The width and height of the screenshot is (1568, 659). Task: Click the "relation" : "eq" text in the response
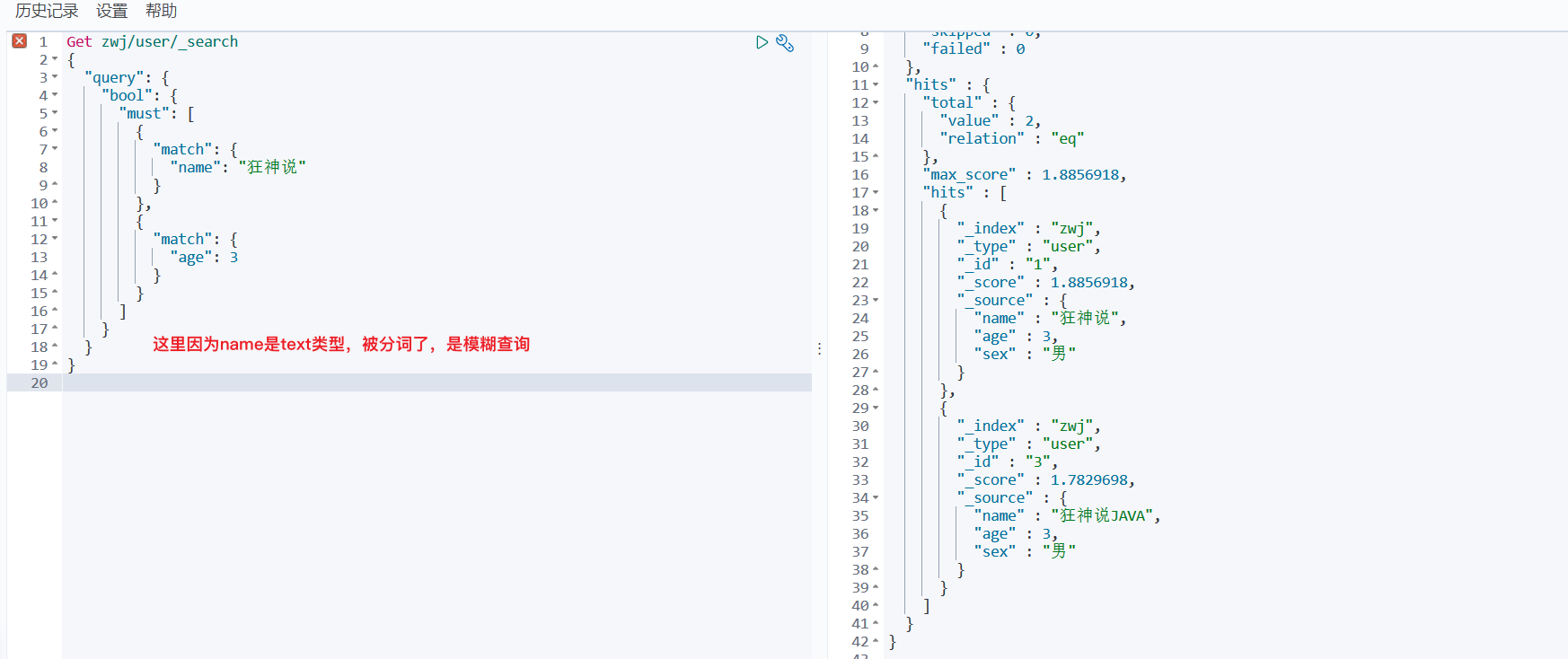1012,138
